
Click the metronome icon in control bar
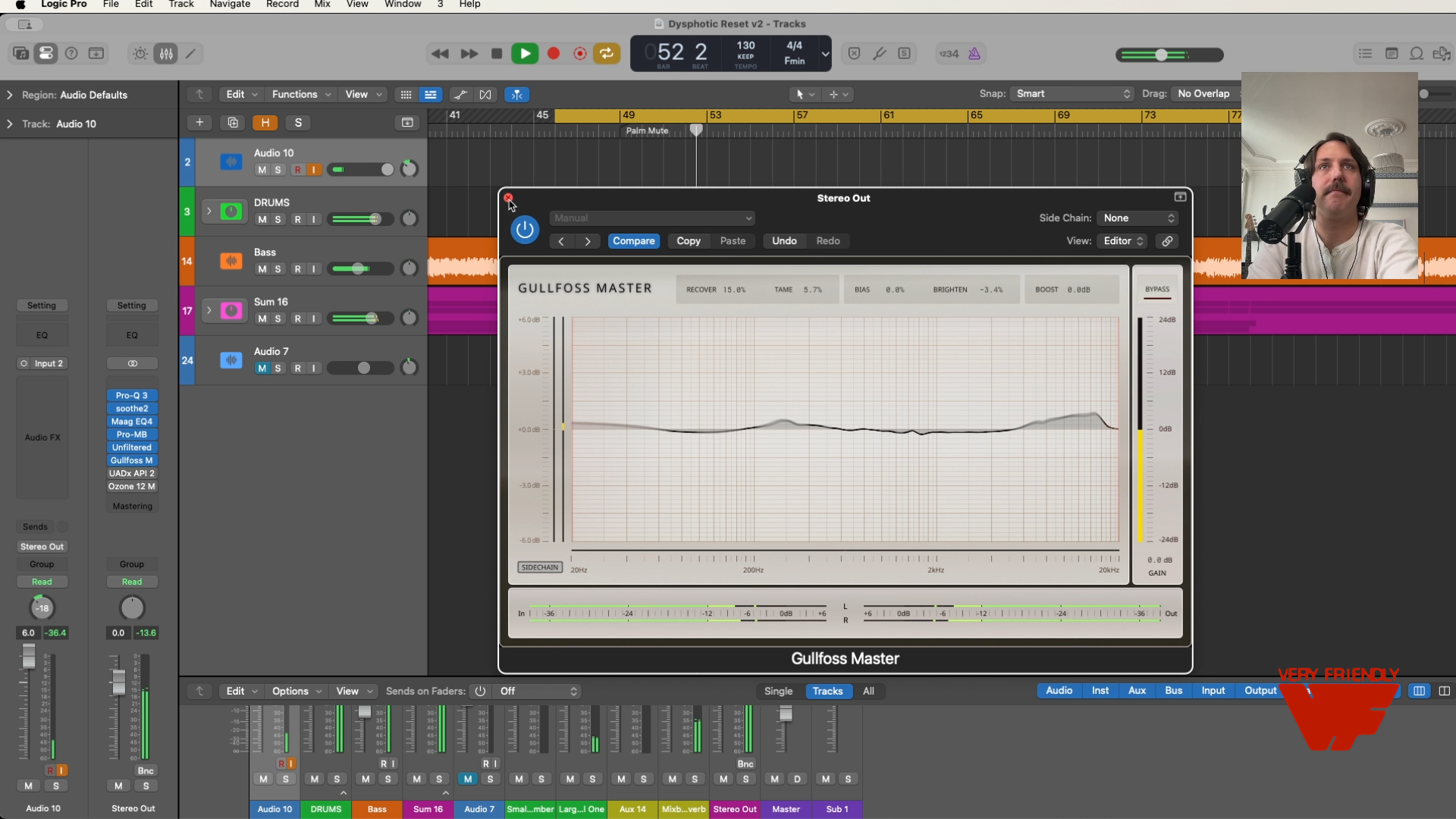pos(974,54)
